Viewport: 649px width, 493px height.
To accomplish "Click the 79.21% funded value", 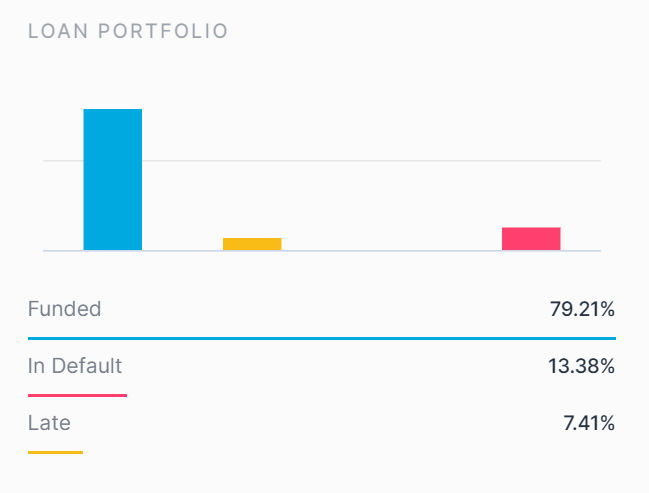I will coord(582,309).
